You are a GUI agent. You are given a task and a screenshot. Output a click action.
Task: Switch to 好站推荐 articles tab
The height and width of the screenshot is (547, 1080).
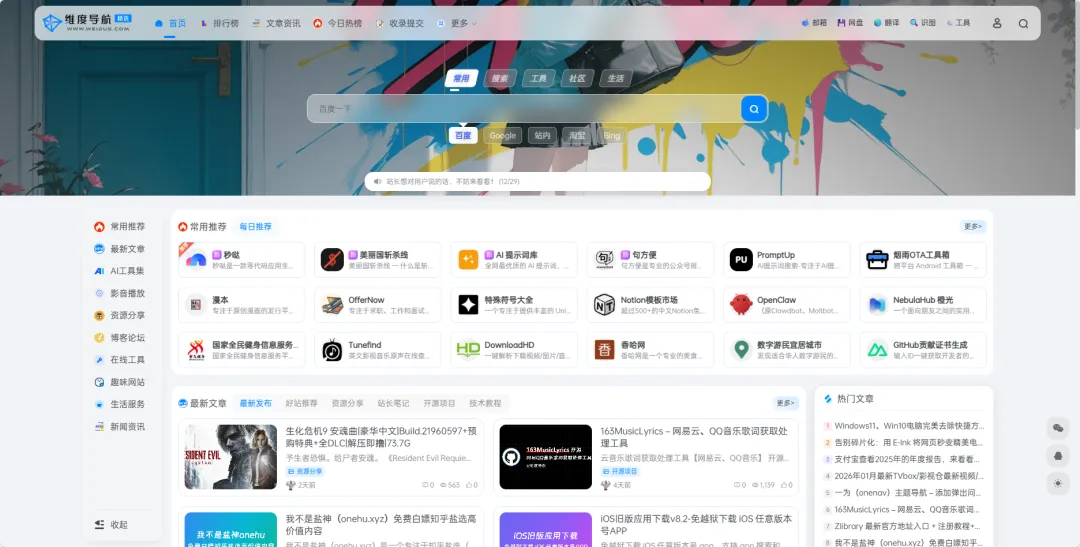click(x=302, y=403)
